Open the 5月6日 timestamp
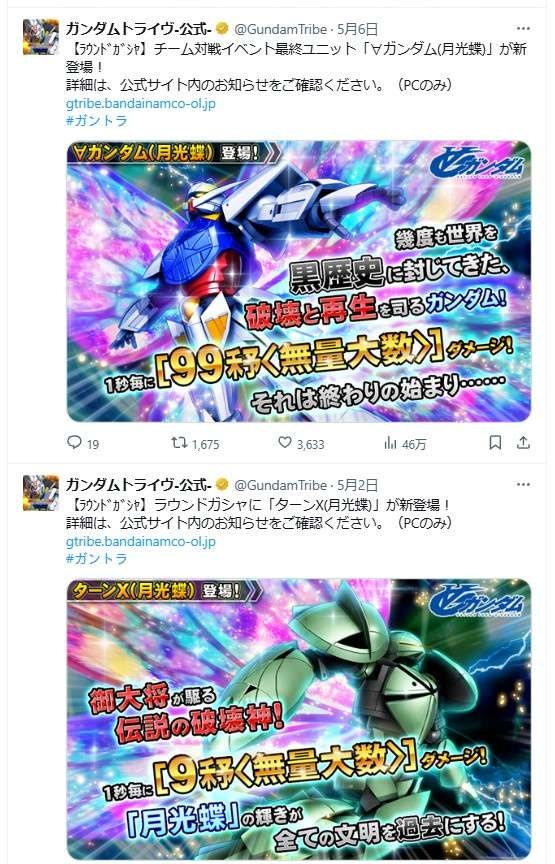This screenshot has height=864, width=555. [357, 29]
